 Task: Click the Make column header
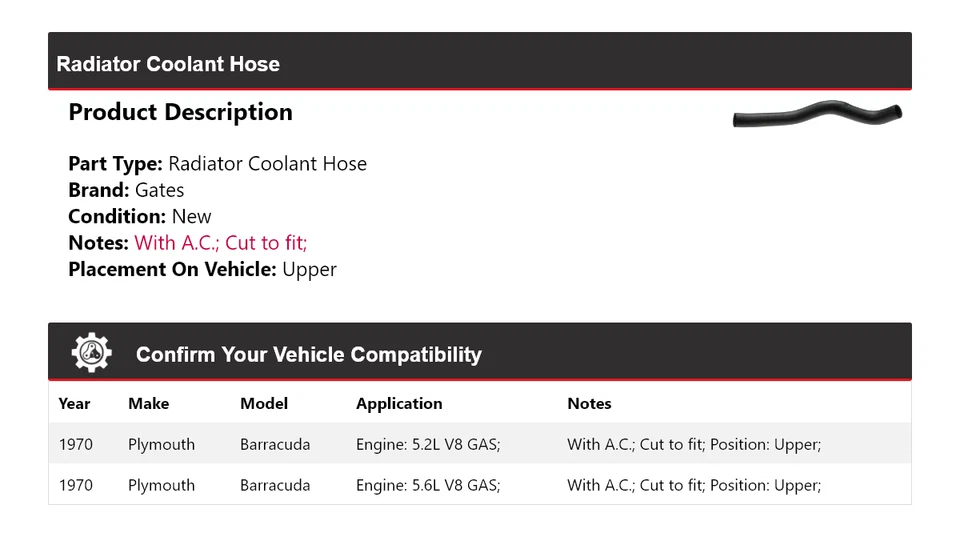[149, 404]
